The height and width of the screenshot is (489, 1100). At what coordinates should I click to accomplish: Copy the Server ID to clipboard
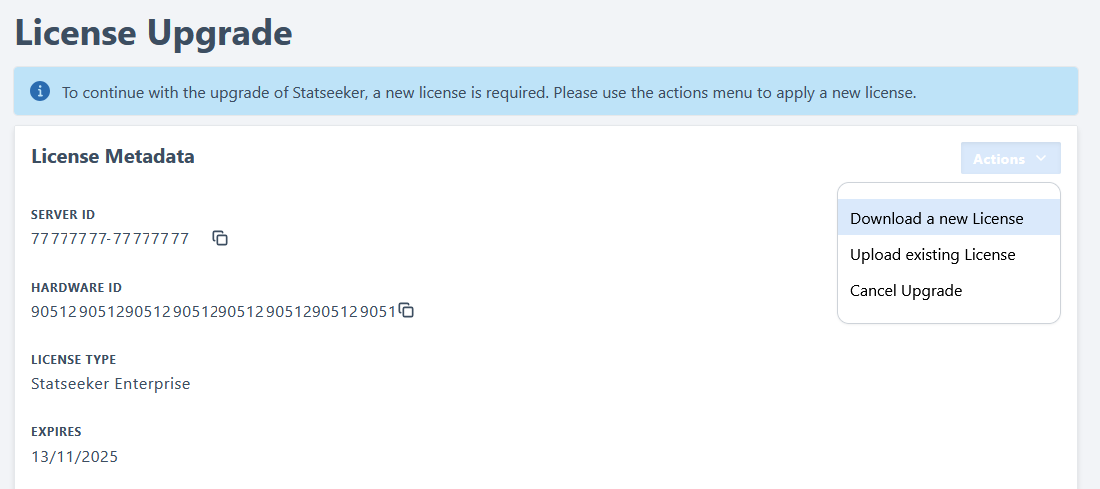(x=220, y=238)
